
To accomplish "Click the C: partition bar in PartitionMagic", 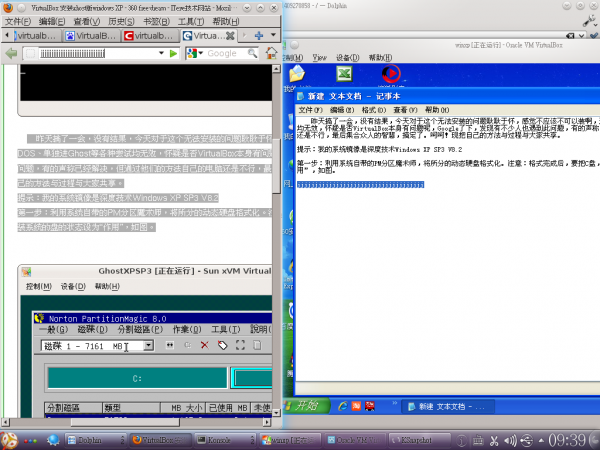I will [x=137, y=378].
